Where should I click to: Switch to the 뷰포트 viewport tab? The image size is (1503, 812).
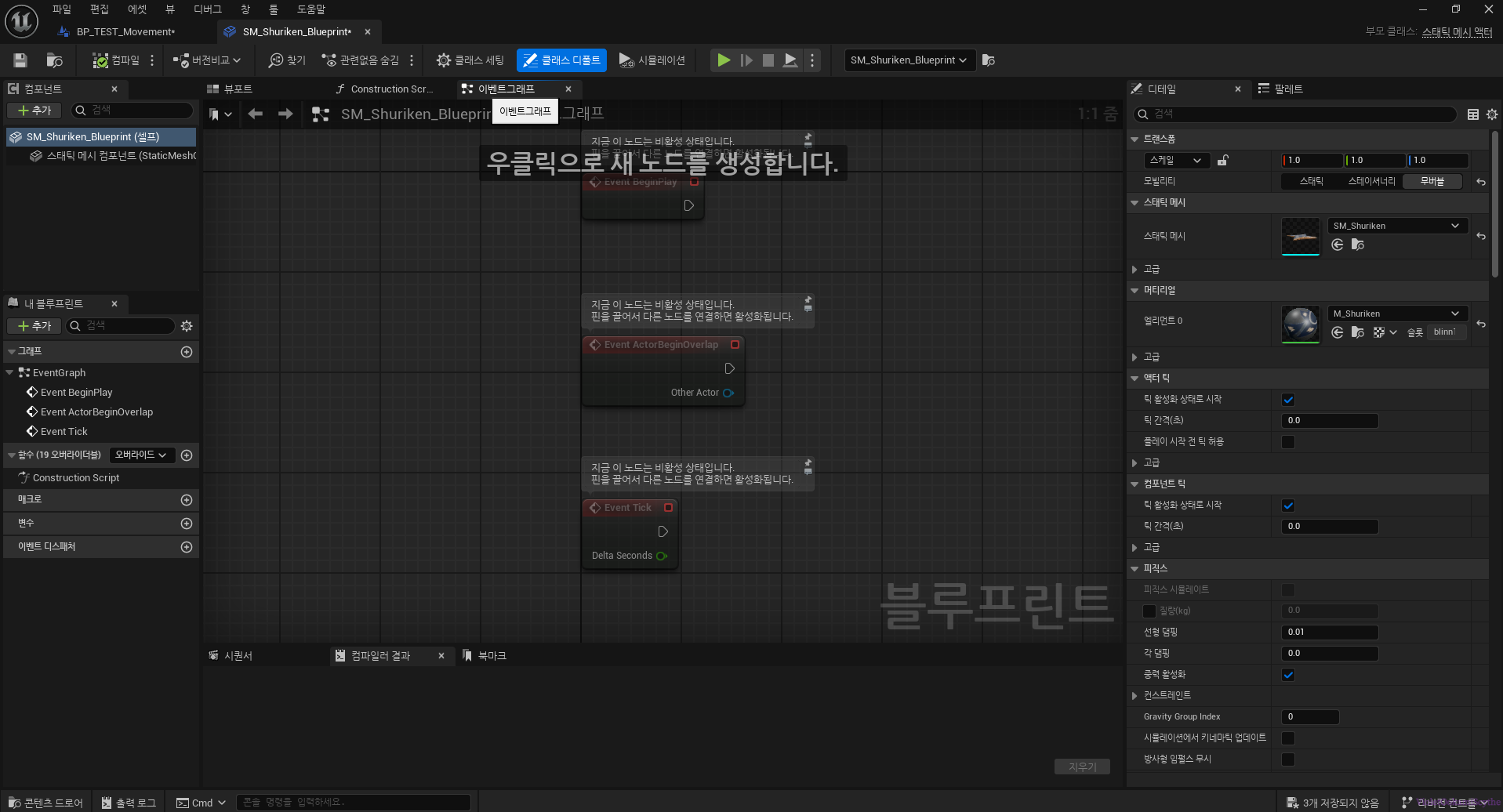238,89
